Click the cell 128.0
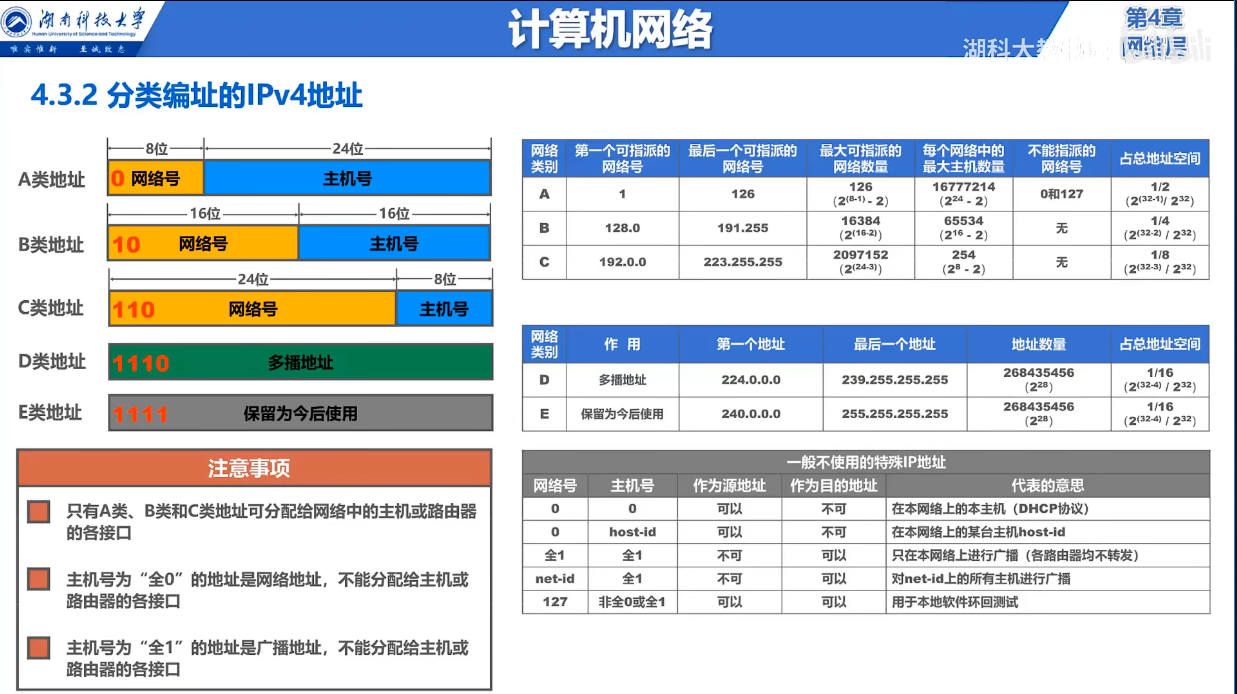Screen dimensions: 1237x694 pyautogui.click(x=622, y=228)
